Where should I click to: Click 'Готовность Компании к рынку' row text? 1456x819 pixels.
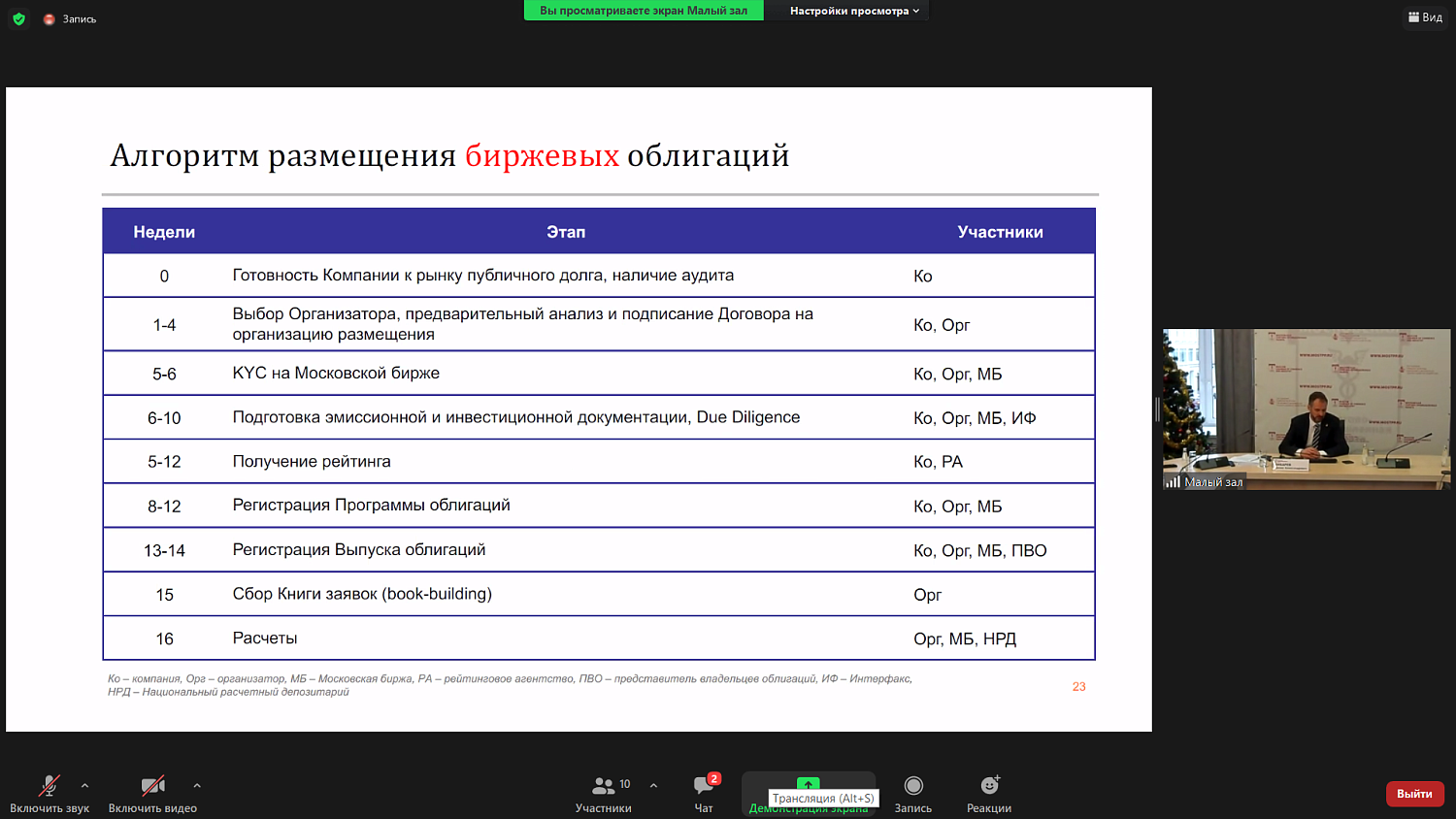coord(482,276)
